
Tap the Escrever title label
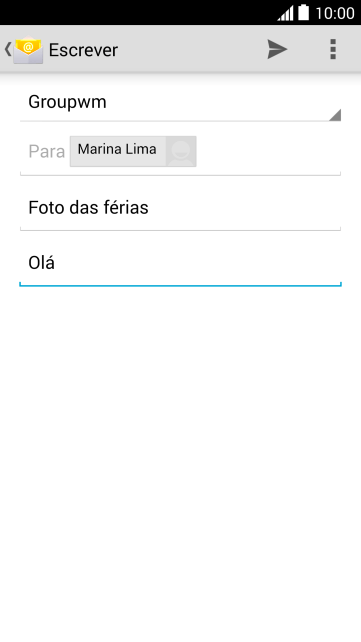click(x=83, y=50)
